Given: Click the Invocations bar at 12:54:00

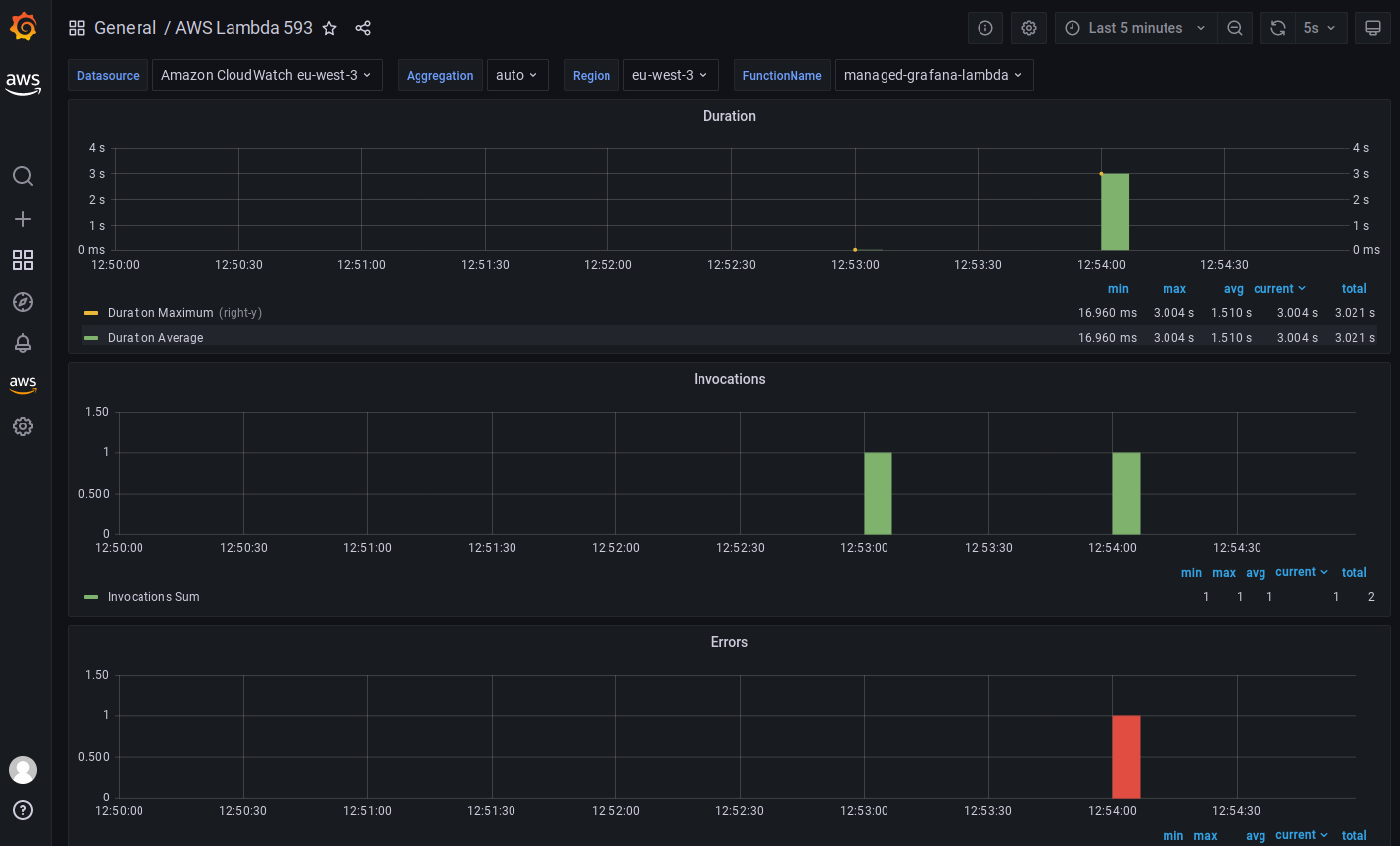Looking at the screenshot, I should coord(1126,494).
